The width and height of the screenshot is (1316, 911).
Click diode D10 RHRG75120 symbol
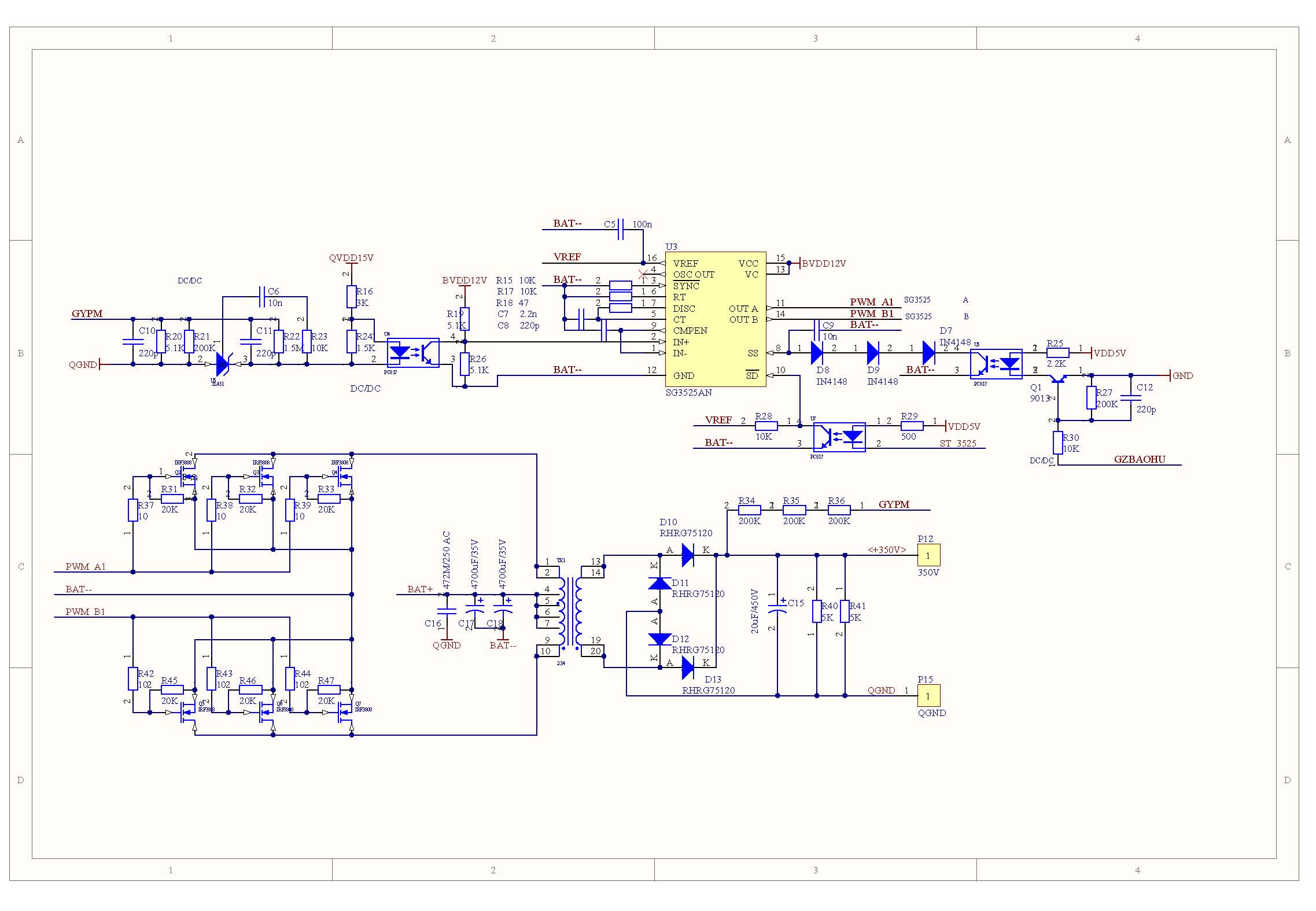688,555
